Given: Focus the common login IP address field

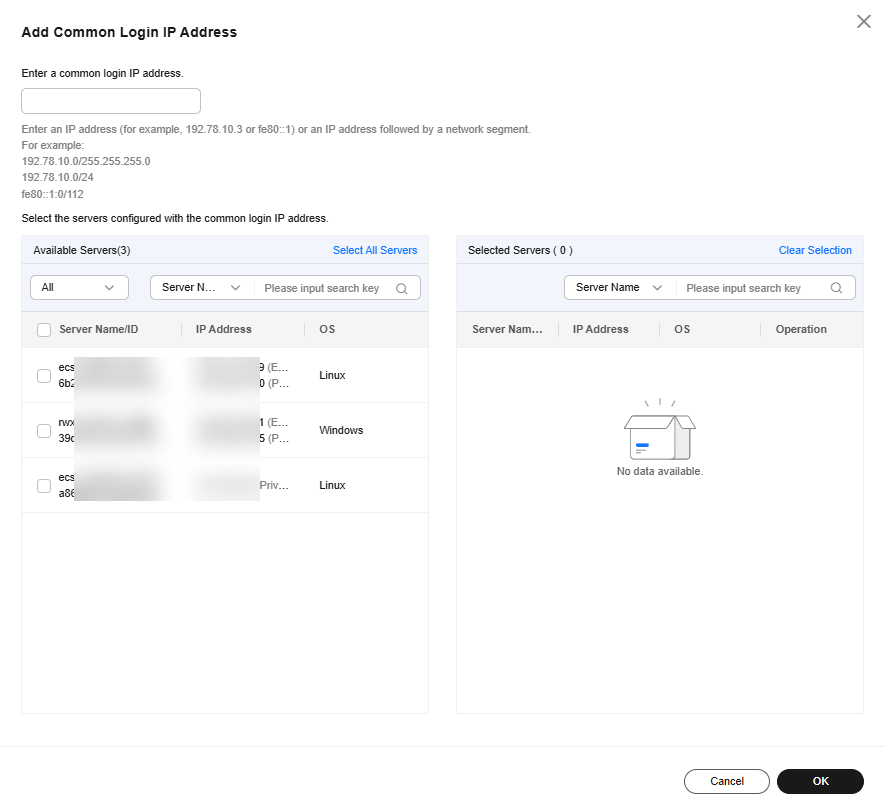Looking at the screenshot, I should pos(111,101).
